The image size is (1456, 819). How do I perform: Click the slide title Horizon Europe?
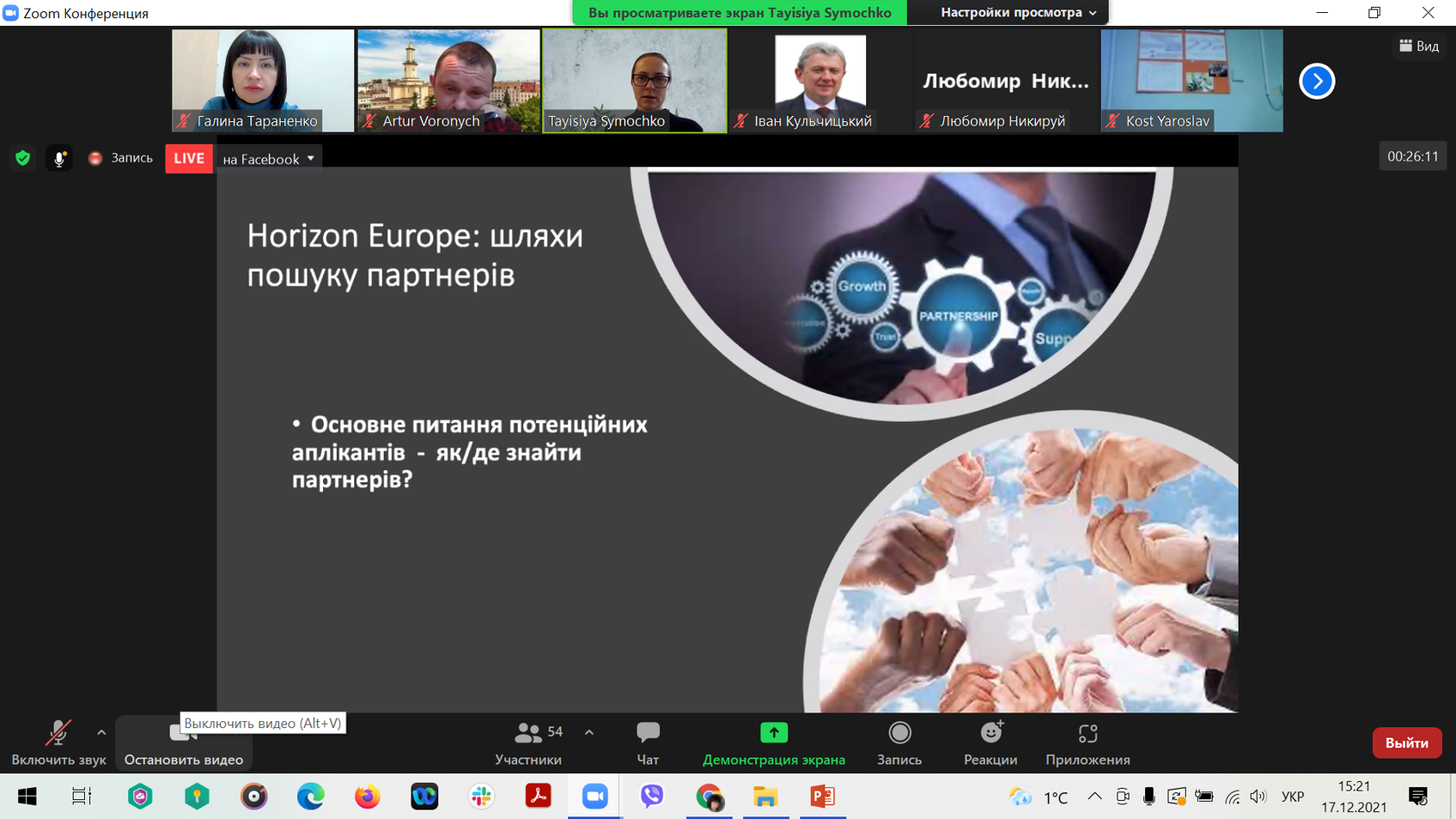pos(415,255)
